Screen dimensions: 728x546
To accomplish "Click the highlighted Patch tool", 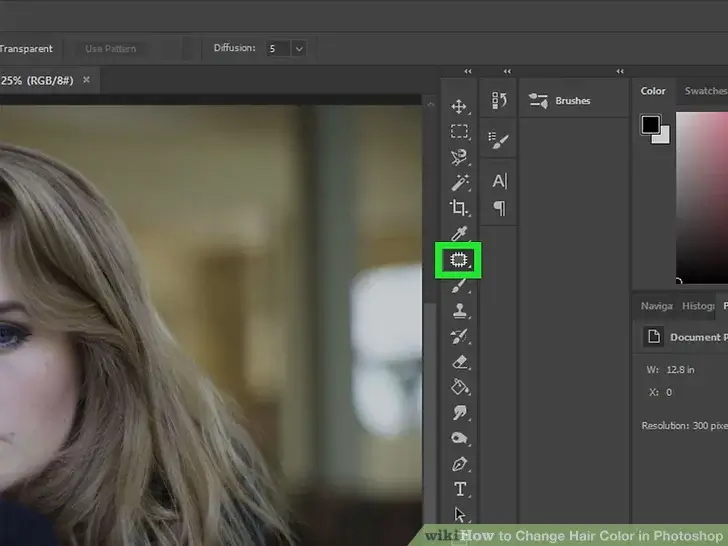I will coord(459,260).
